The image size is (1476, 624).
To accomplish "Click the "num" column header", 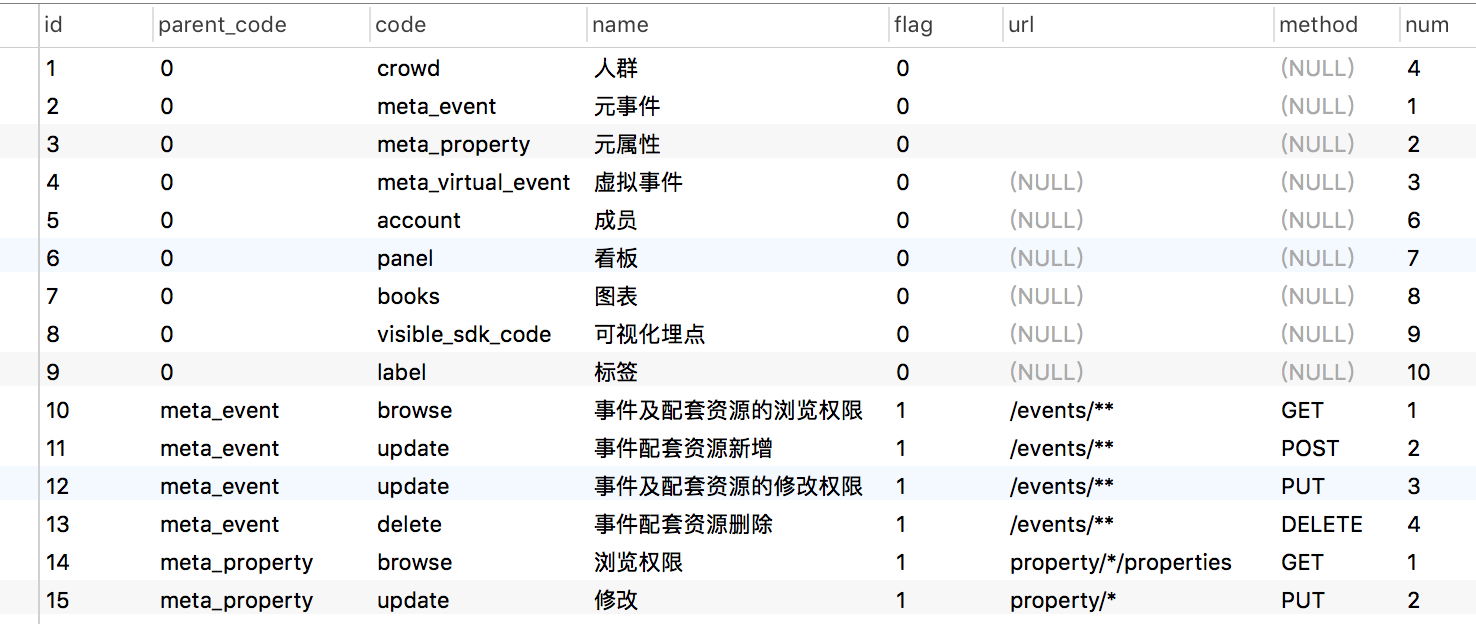I will click(x=1426, y=25).
